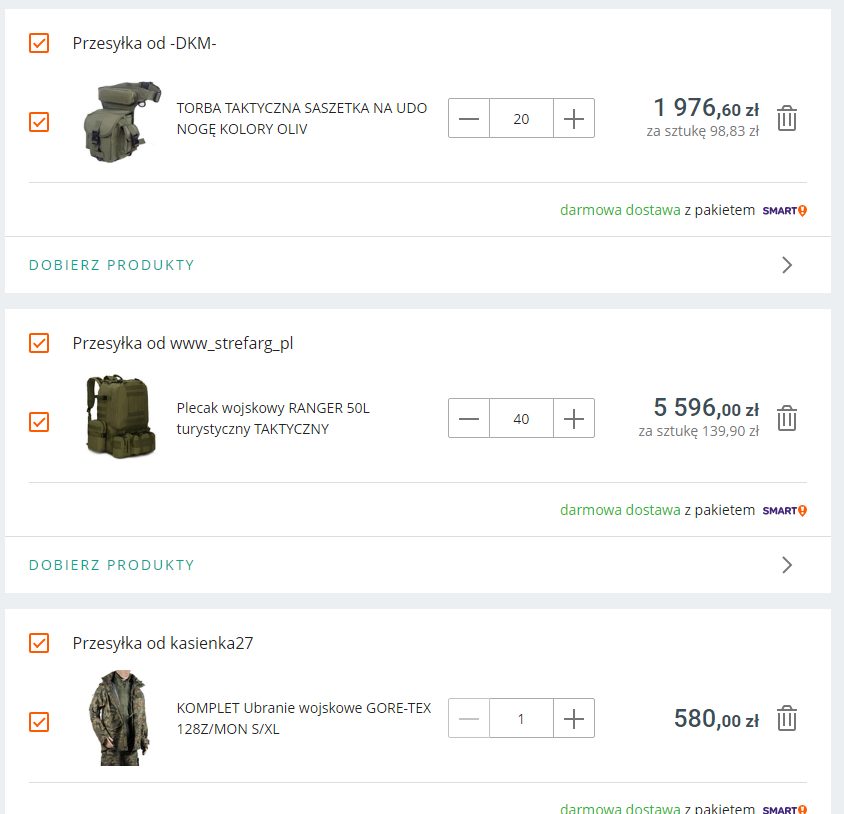Reduce RANGER 50L backpack quantity by one
This screenshot has height=814, width=844.
click(x=469, y=419)
